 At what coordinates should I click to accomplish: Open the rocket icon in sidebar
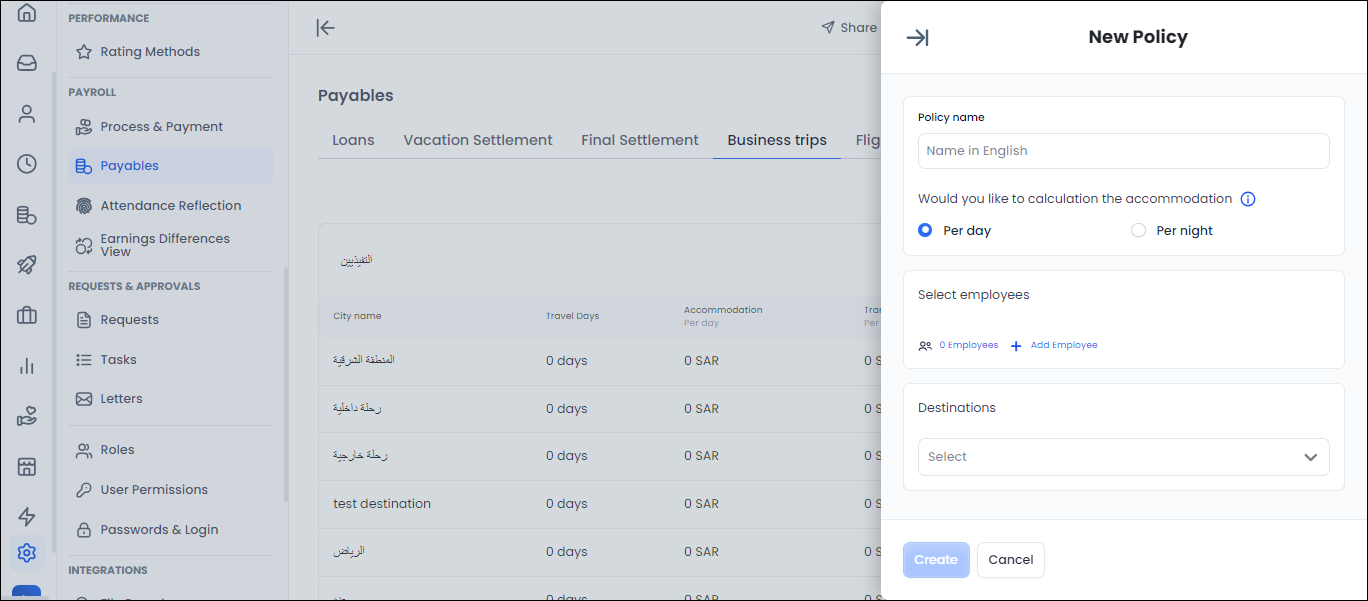click(27, 265)
